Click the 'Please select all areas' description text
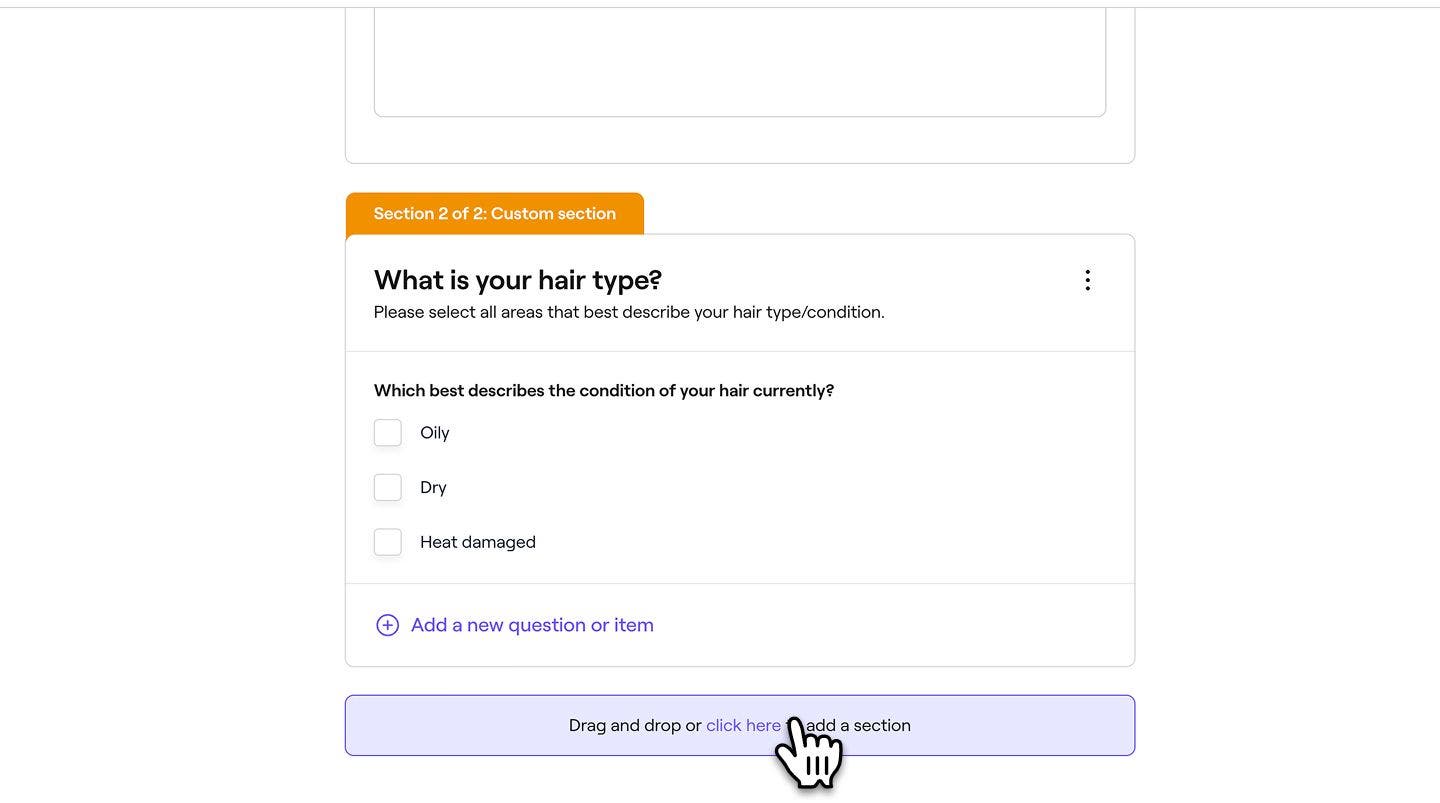 point(629,312)
